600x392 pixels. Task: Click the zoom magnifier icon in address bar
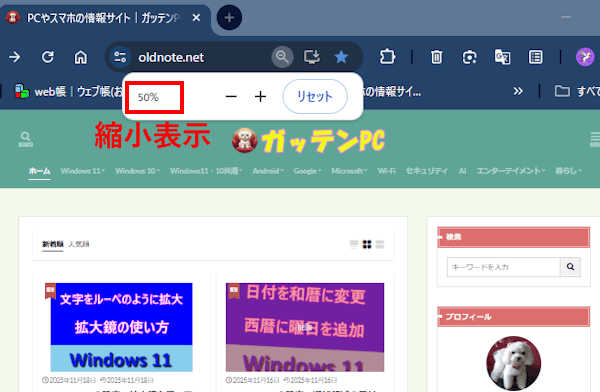(x=282, y=57)
